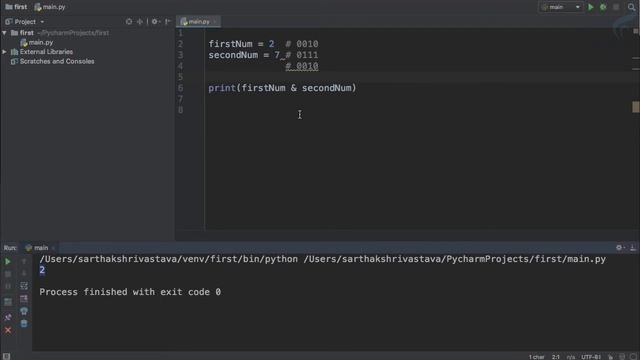Click the output value 2 in console
640x360 pixels.
[x=42, y=270]
